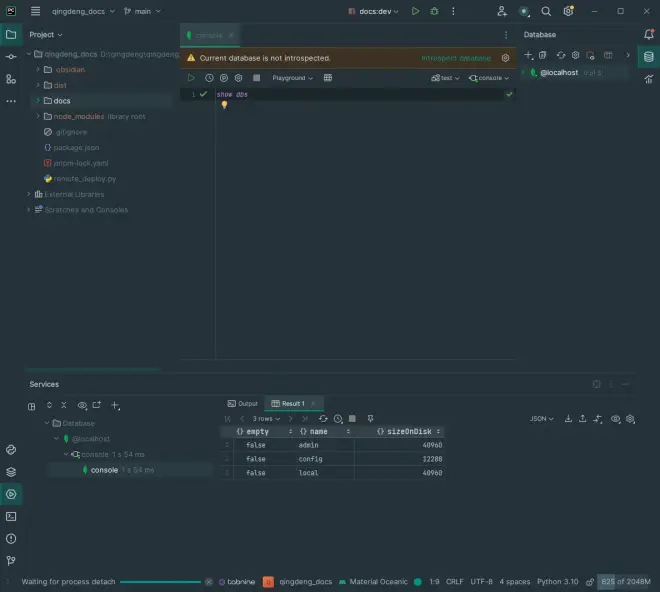
Task: Expand the dist folder
Action: (x=38, y=85)
